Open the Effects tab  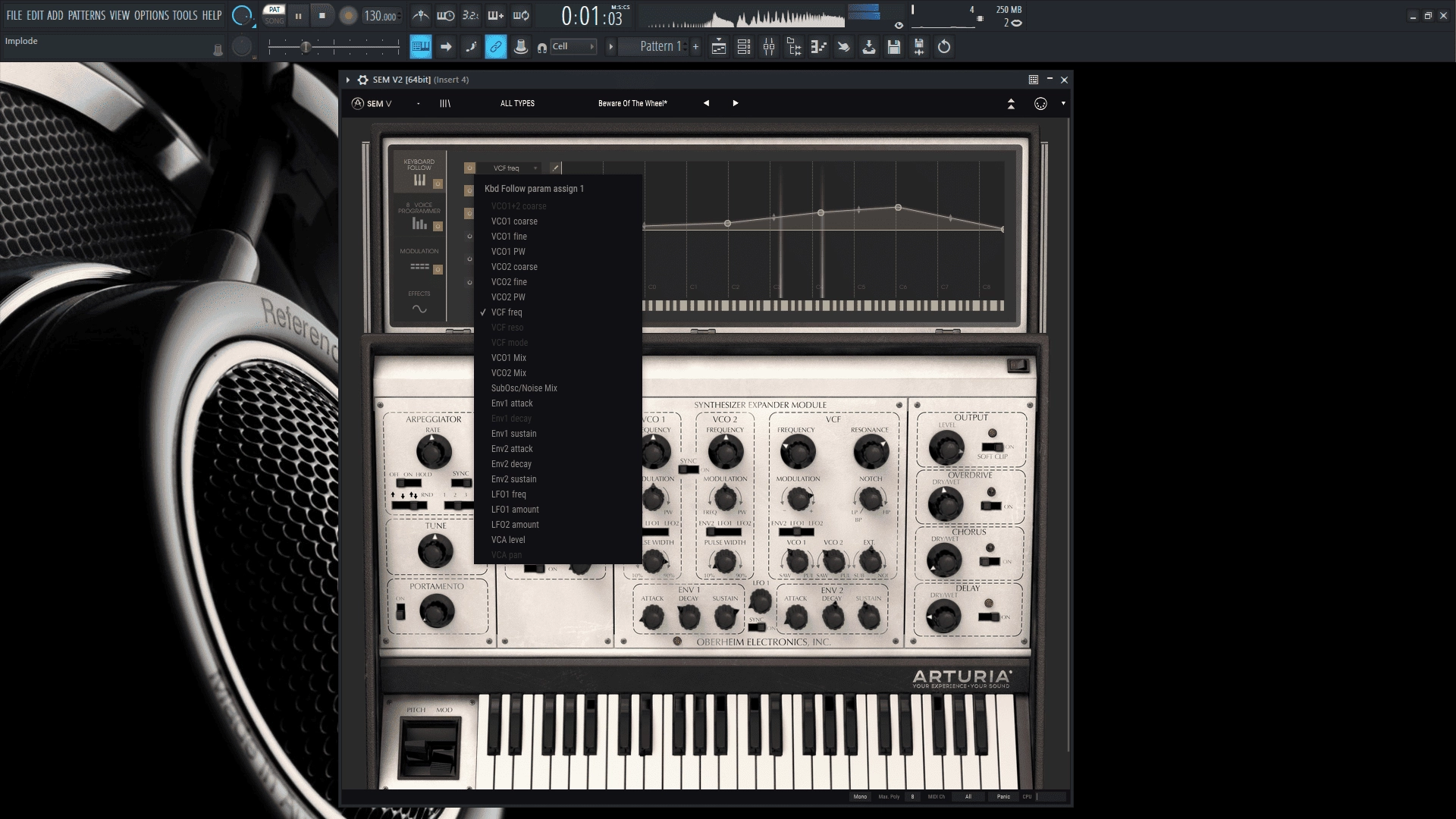click(419, 303)
